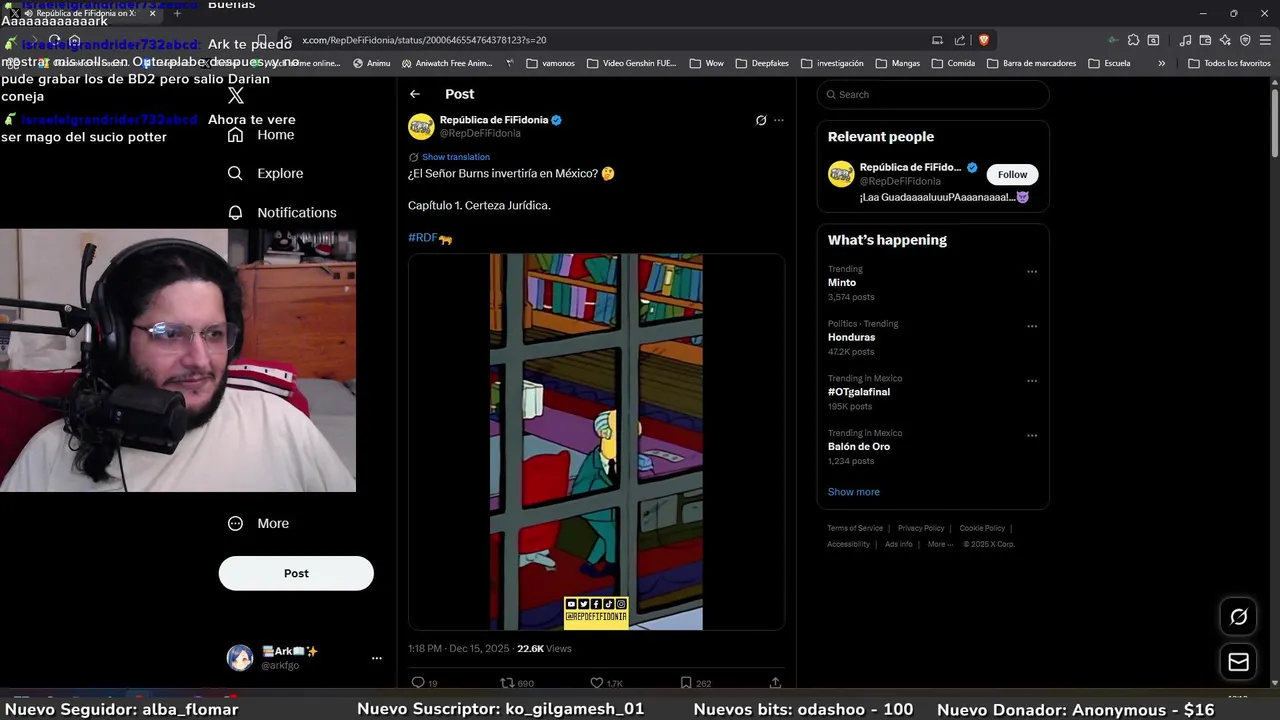Open options for the Honduras trend
This screenshot has height=720, width=1280.
pos(1032,326)
